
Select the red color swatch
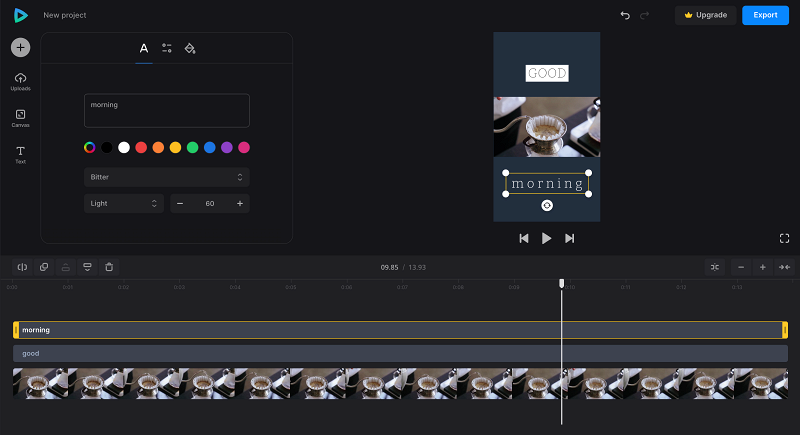pos(141,147)
